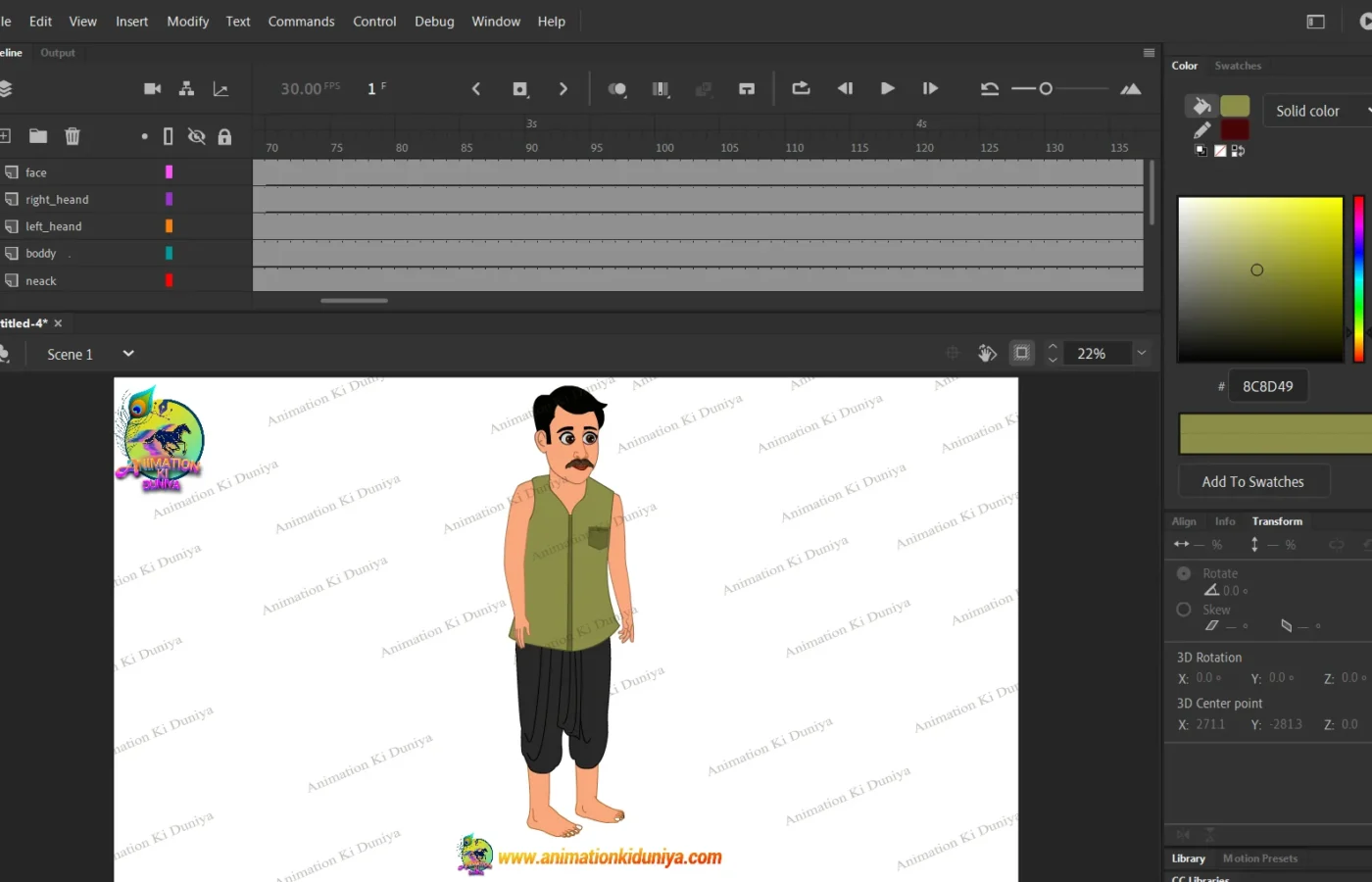Click the Delete layer trash icon
Image resolution: width=1372 pixels, height=882 pixels.
point(73,136)
